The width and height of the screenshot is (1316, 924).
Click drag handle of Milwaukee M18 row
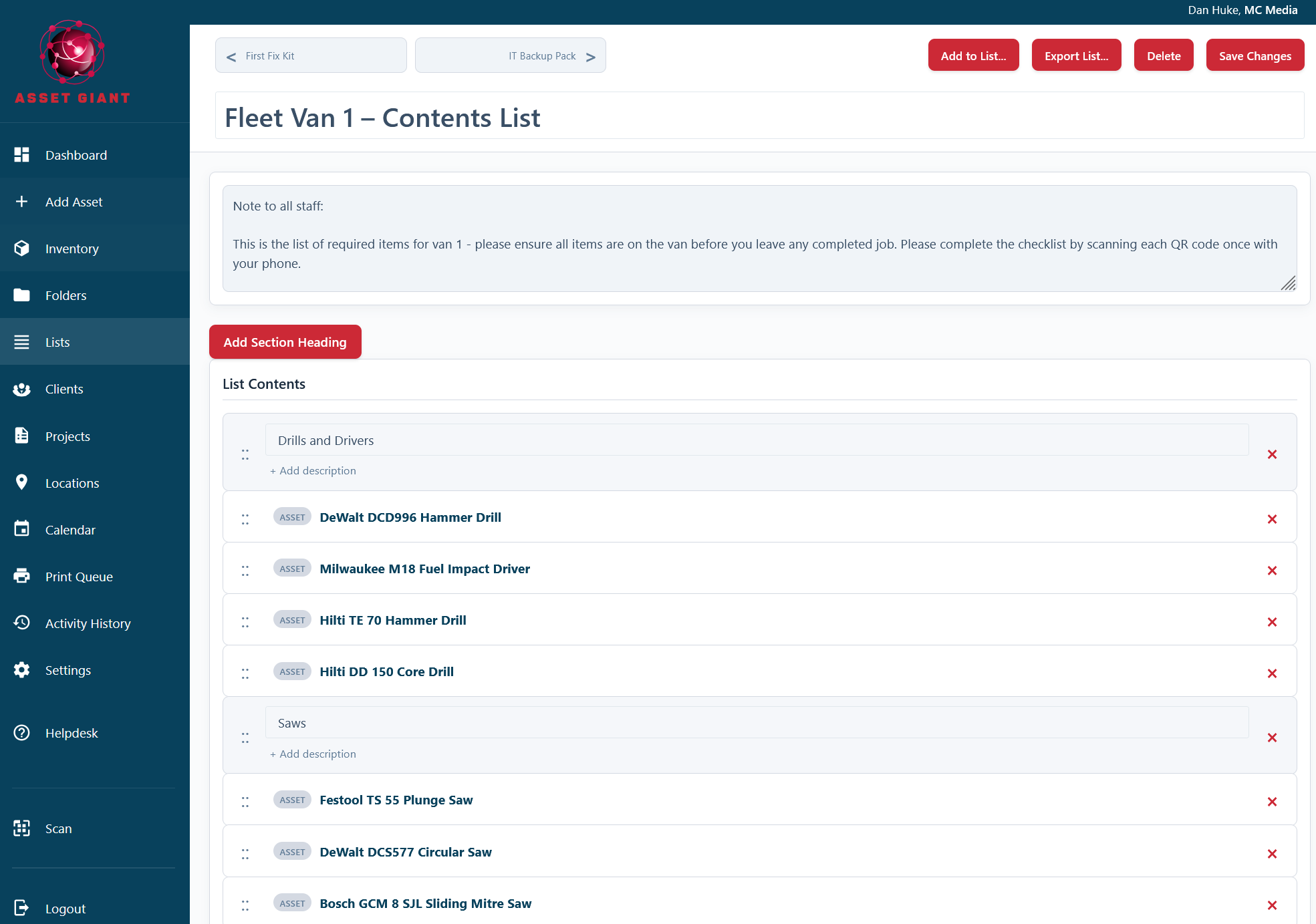pos(245,571)
